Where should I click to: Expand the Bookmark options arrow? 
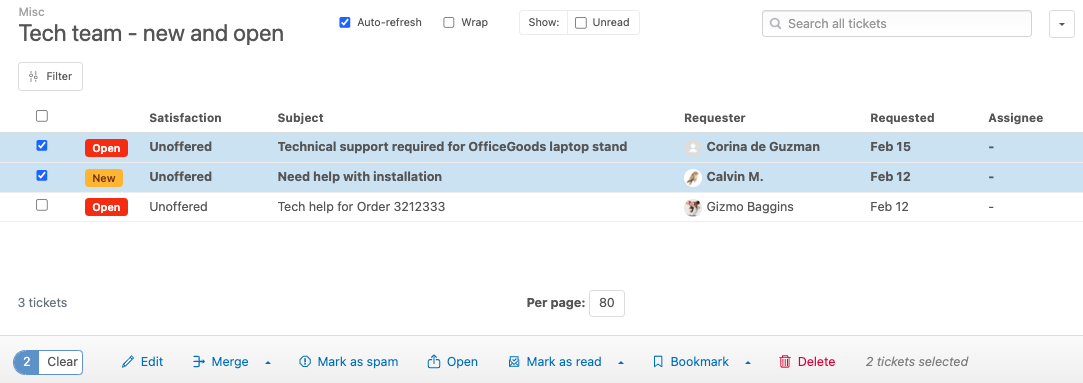pos(748,362)
